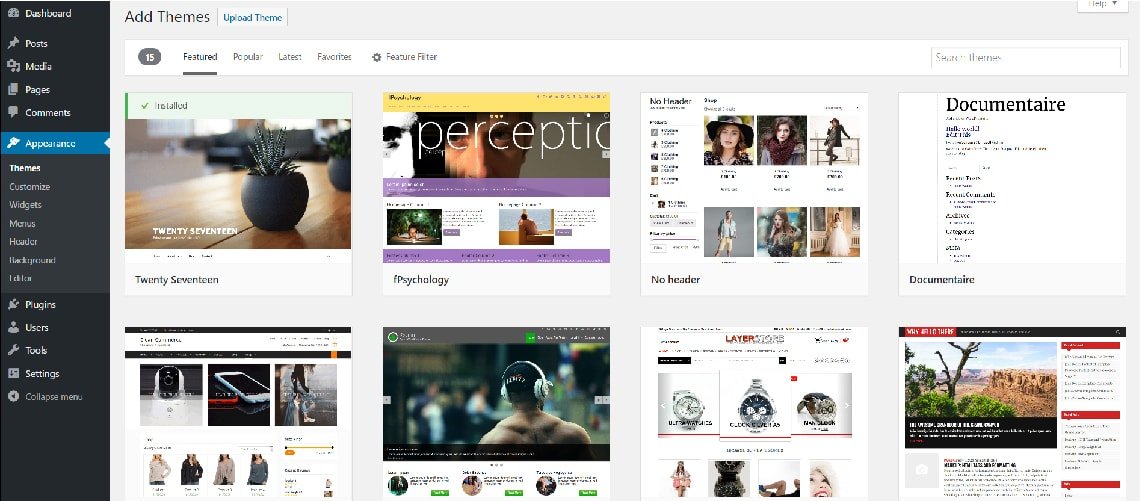The image size is (1140, 501).
Task: Click the Documentaire theme name label
Action: coord(942,279)
